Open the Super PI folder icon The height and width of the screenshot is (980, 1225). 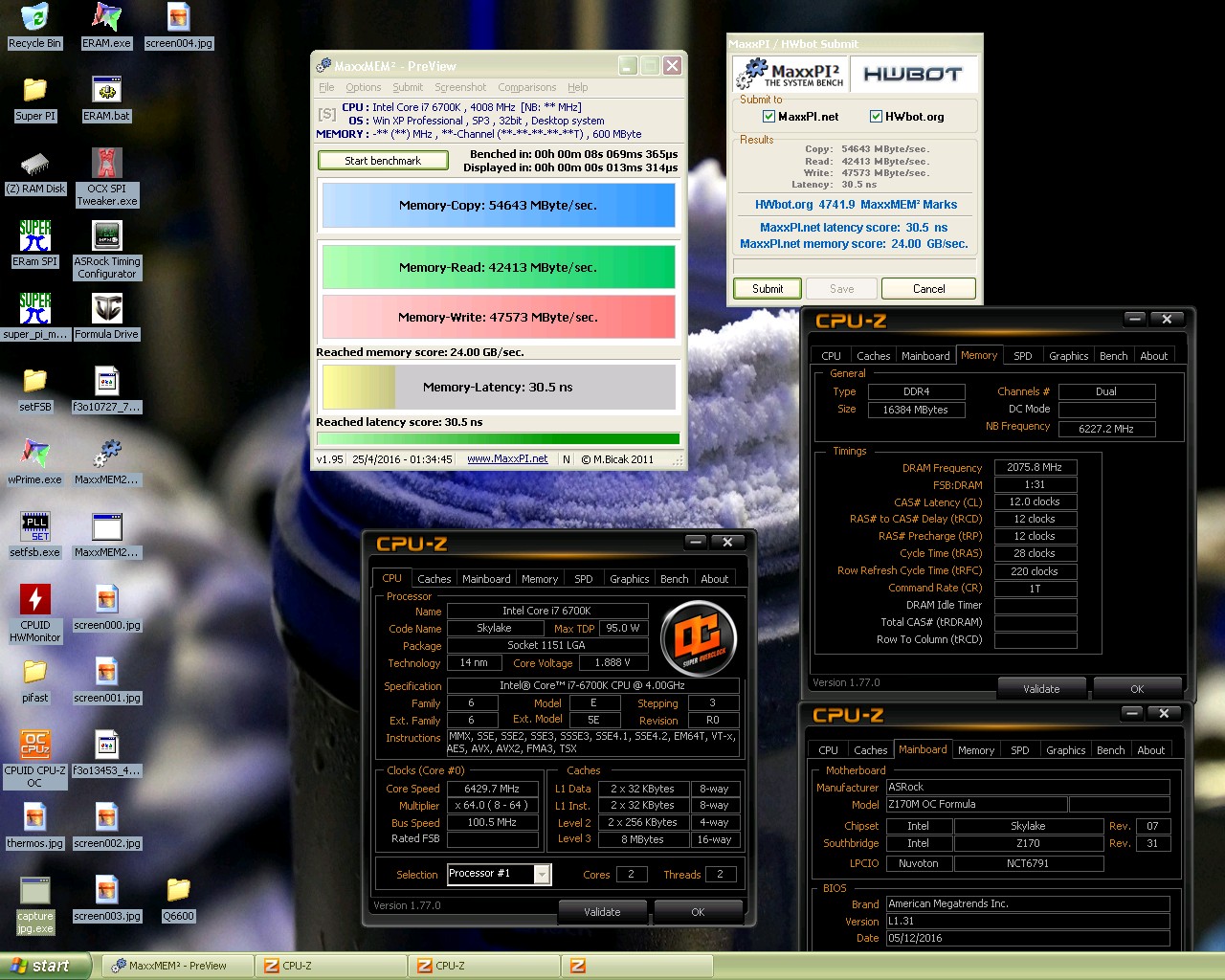point(34,99)
